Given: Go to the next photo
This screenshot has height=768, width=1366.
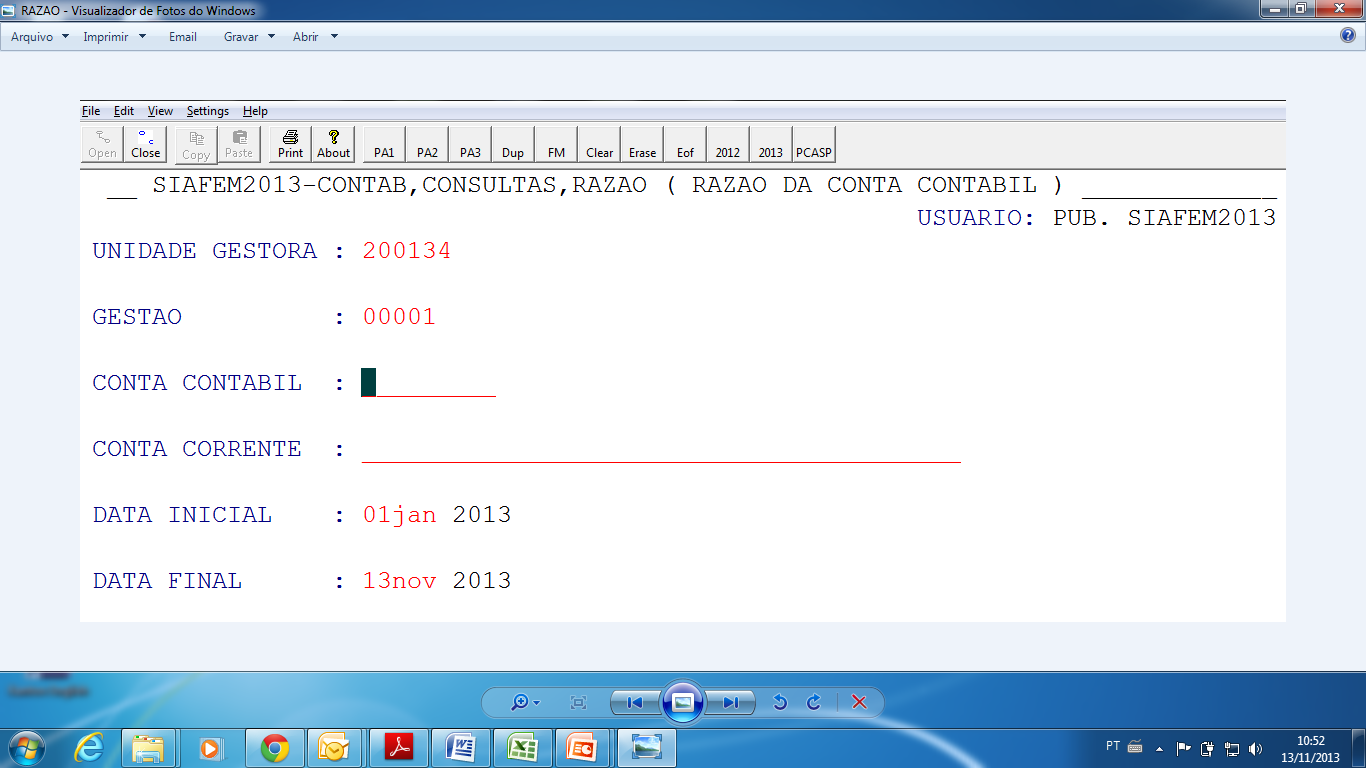Looking at the screenshot, I should (x=731, y=703).
